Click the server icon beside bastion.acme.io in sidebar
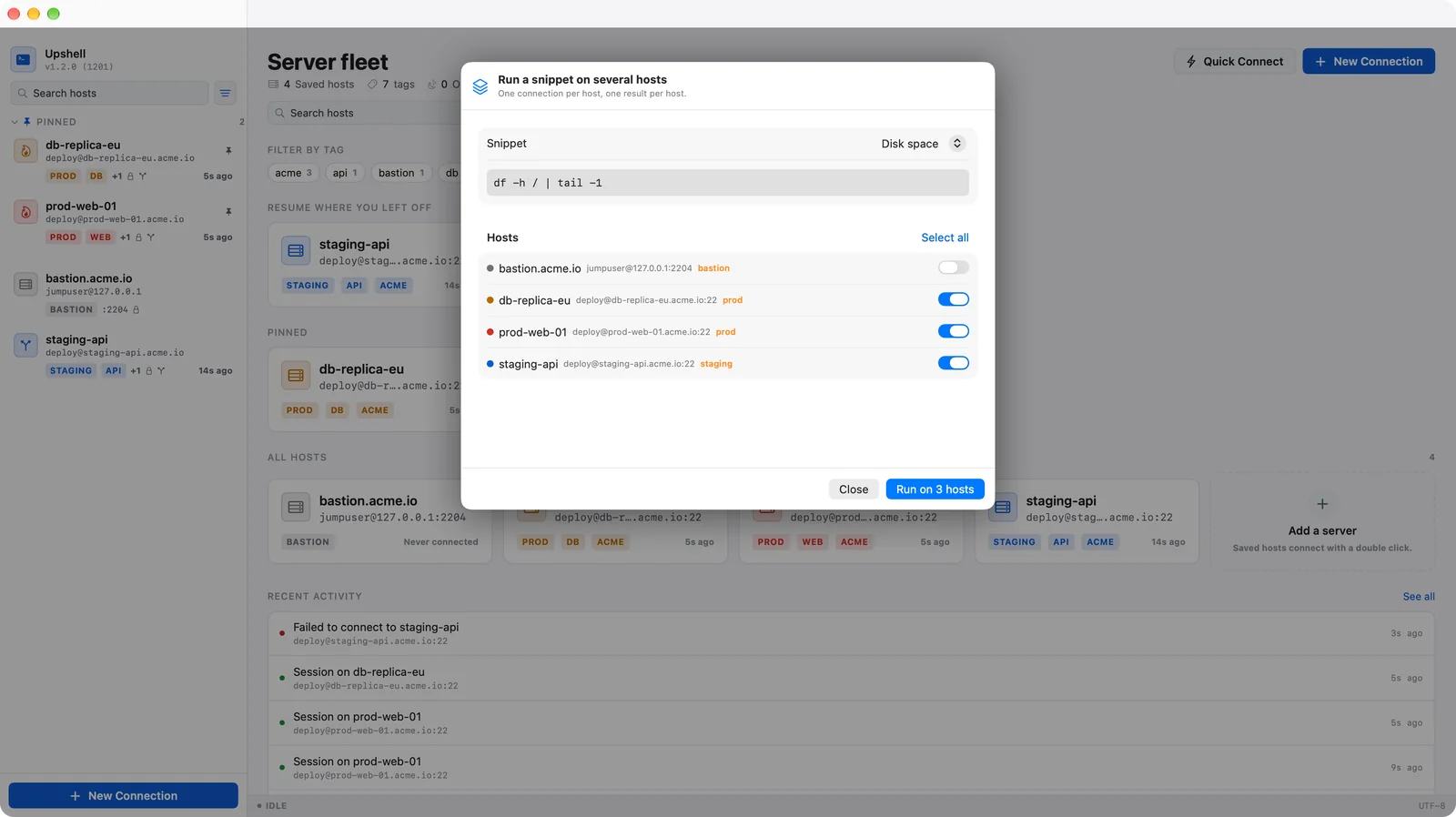 [25, 284]
